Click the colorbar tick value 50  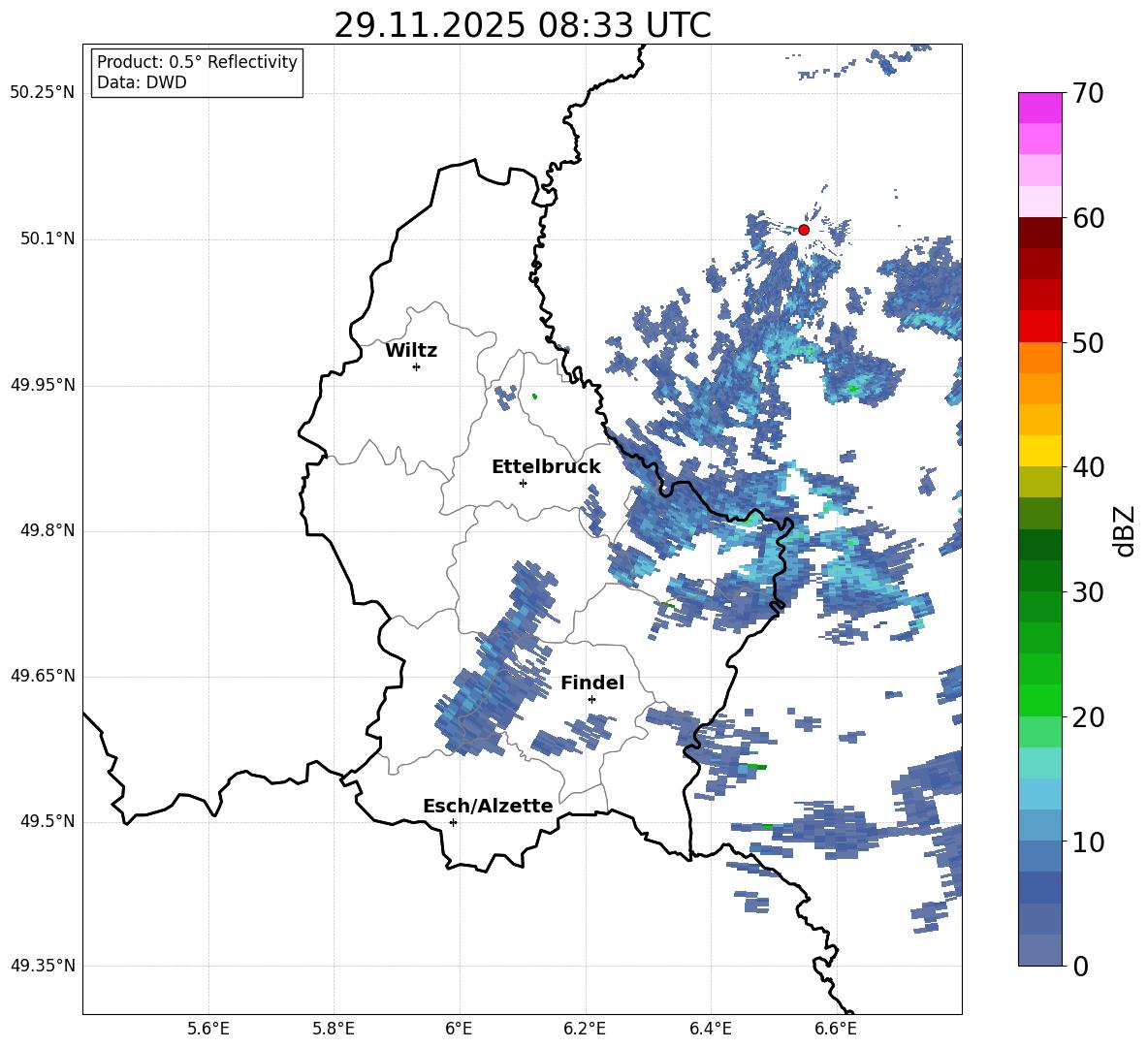(1089, 342)
